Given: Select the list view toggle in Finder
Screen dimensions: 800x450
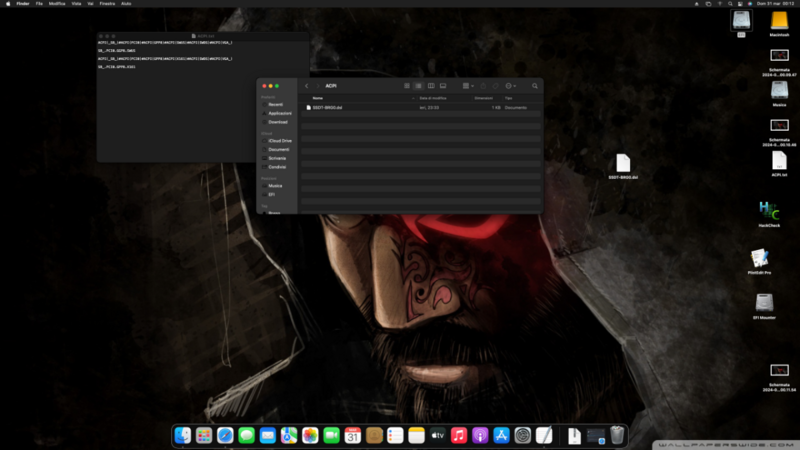Looking at the screenshot, I should click(419, 86).
